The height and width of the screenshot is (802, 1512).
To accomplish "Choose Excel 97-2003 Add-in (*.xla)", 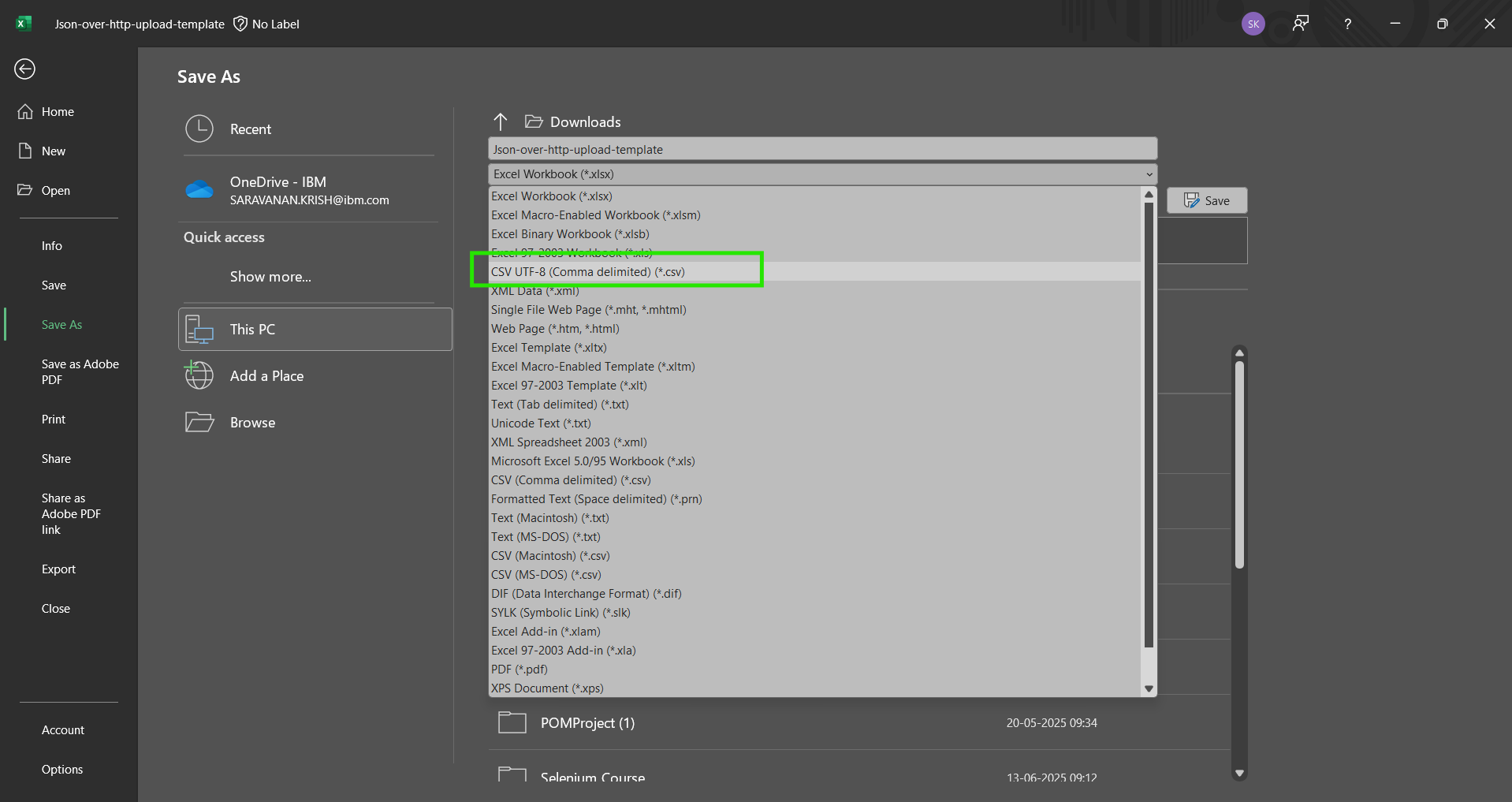I will pyautogui.click(x=814, y=650).
